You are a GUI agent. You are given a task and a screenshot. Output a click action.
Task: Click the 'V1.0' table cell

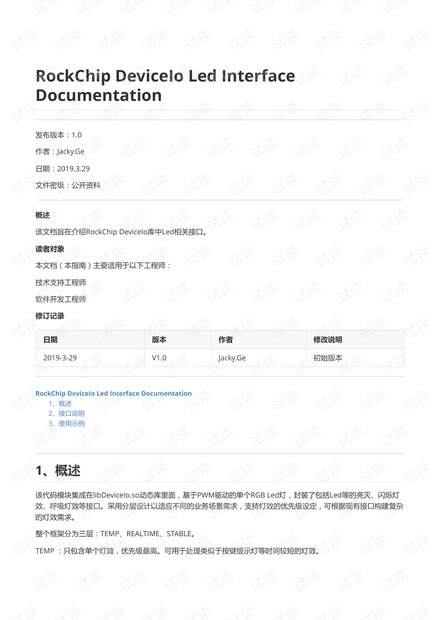(x=178, y=358)
